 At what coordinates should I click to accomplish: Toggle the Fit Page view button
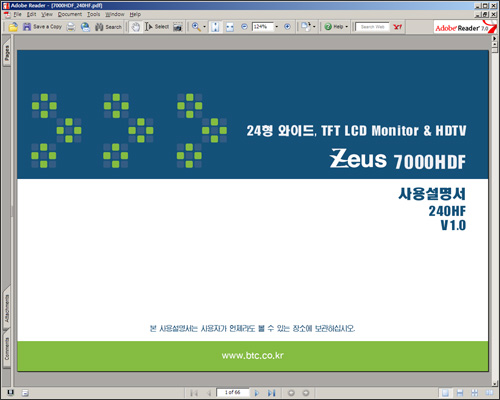tap(215, 27)
